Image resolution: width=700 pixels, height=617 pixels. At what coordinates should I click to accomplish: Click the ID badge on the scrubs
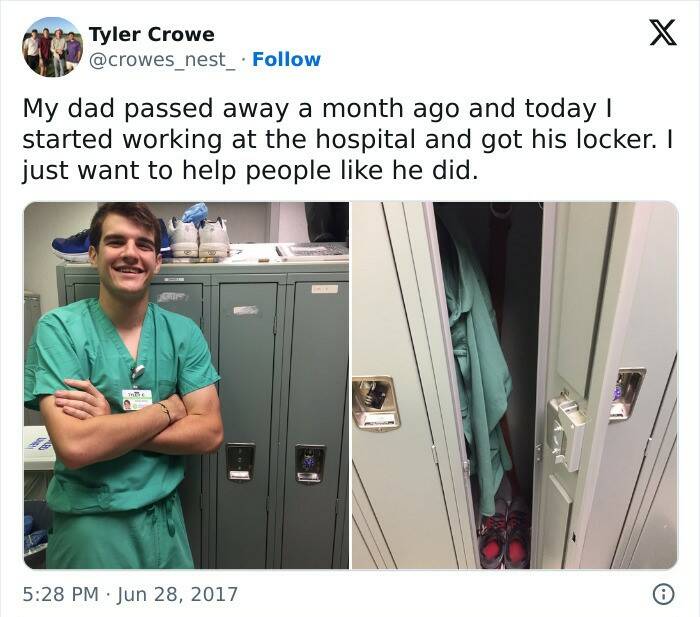pos(137,400)
